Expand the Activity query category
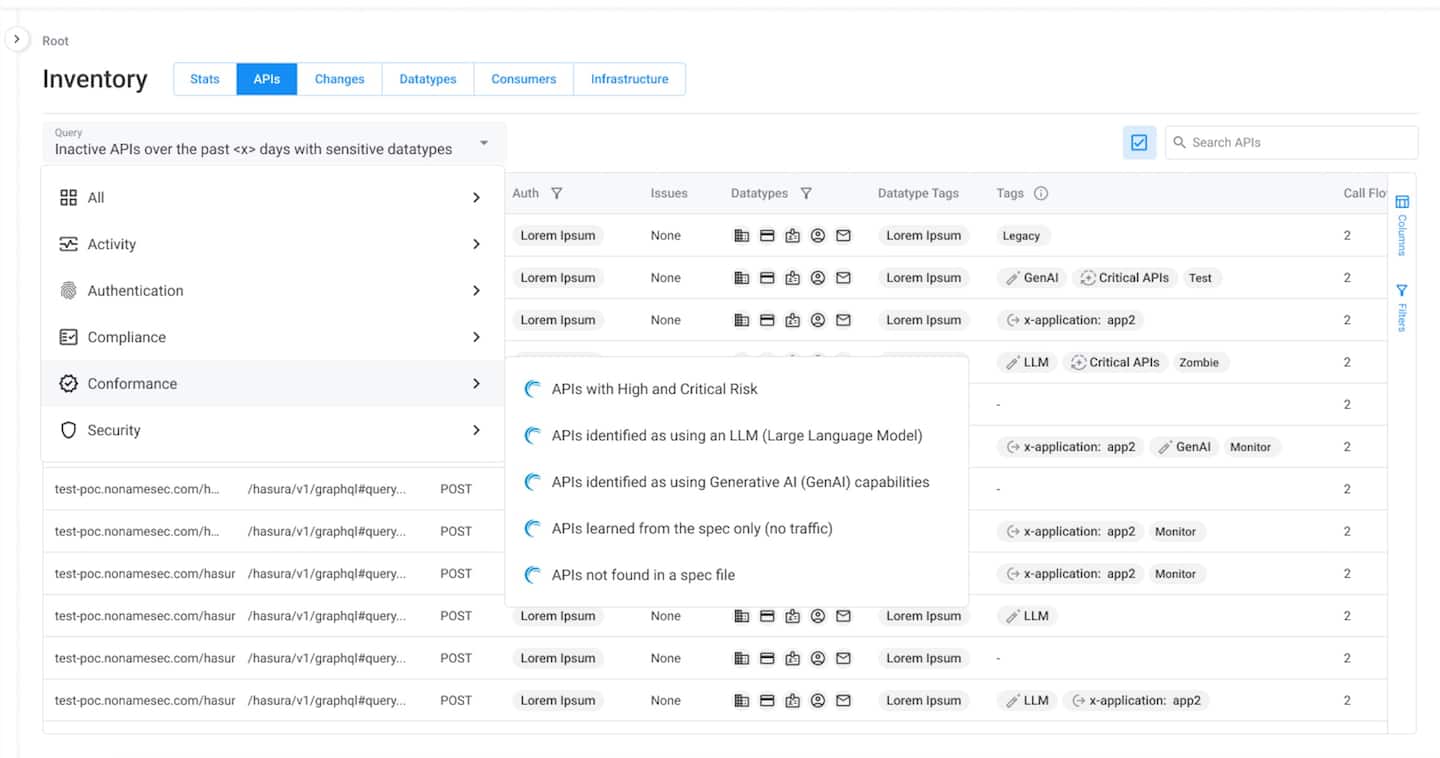This screenshot has height=758, width=1440. click(x=271, y=244)
